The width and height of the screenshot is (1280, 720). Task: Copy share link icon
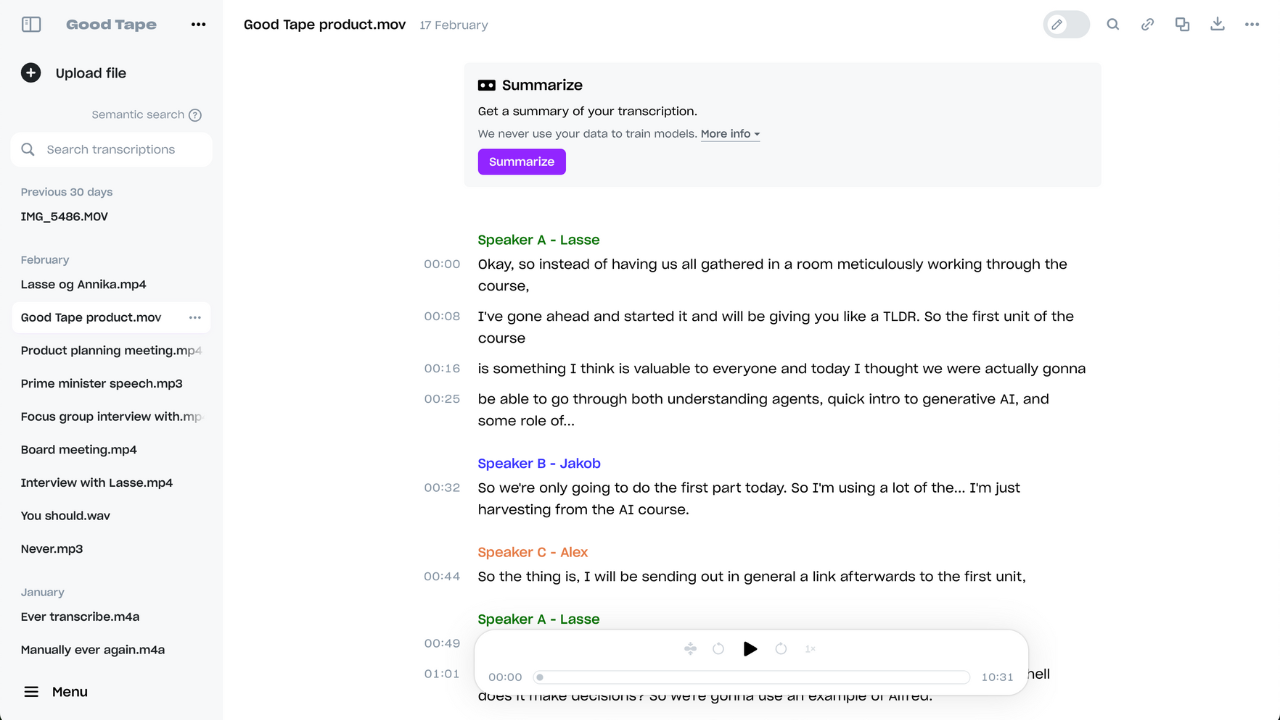1148,25
